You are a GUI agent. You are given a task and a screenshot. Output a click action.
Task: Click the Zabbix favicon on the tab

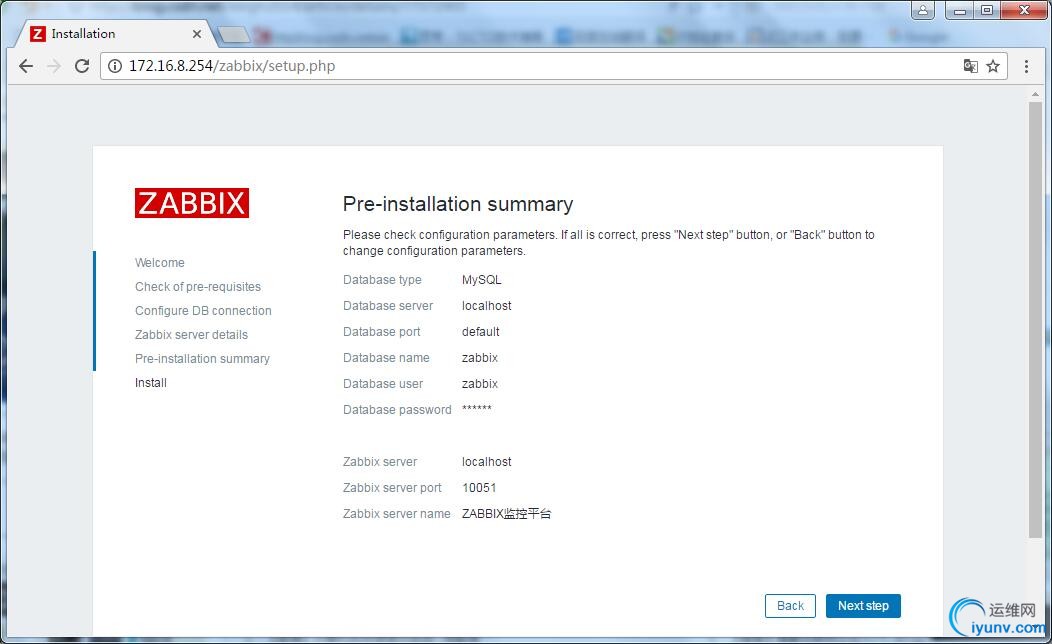click(x=38, y=34)
